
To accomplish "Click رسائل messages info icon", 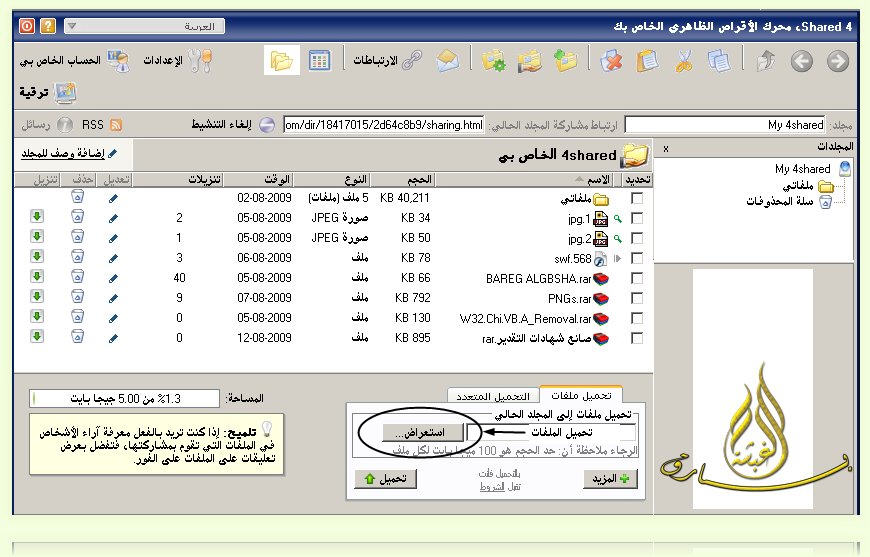I will click(65, 125).
